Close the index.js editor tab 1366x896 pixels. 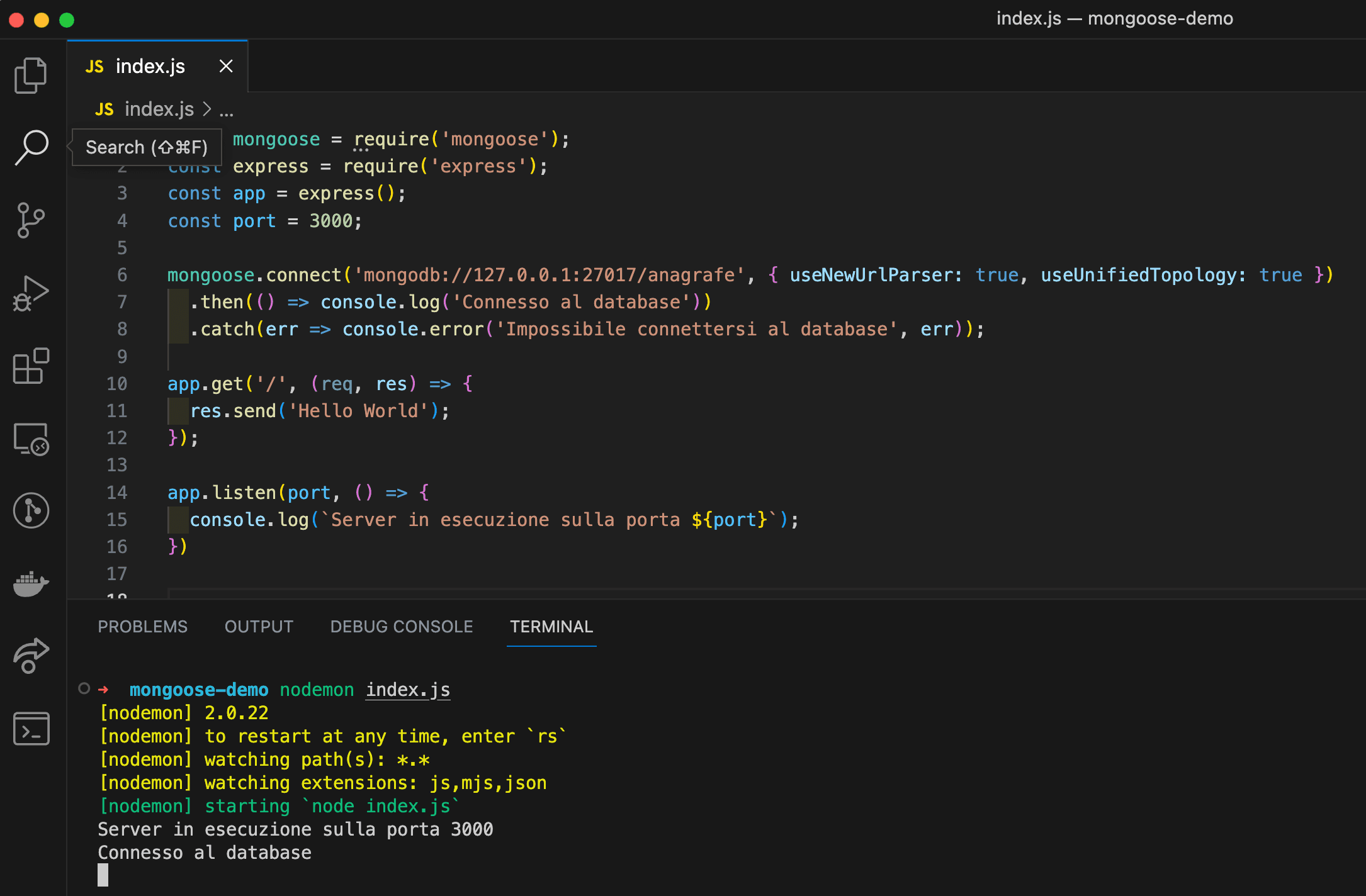226,66
